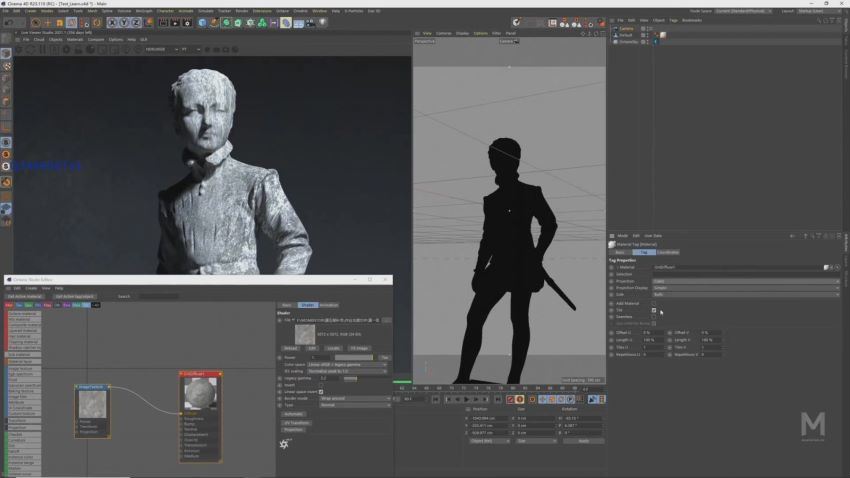
Task: Click the Floor environment icon
Action: pos(298,23)
